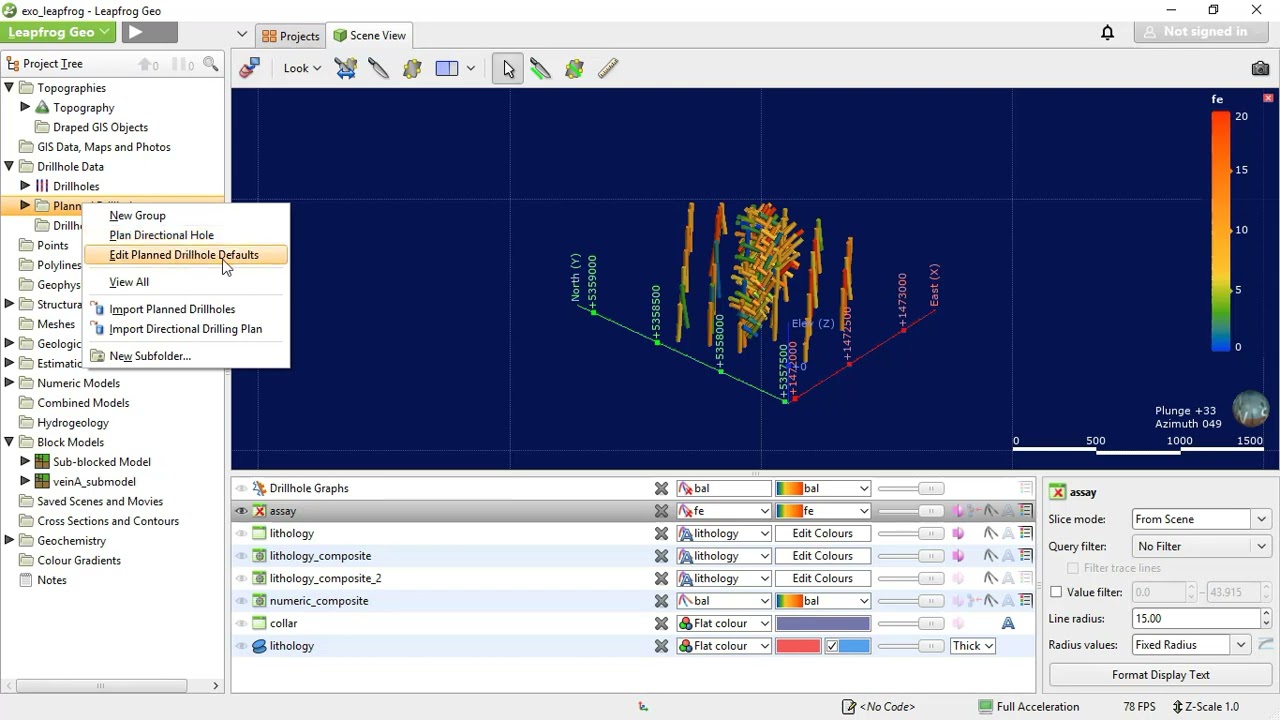
Task: Expand the Sub-blocked Model tree item
Action: [x=25, y=462]
